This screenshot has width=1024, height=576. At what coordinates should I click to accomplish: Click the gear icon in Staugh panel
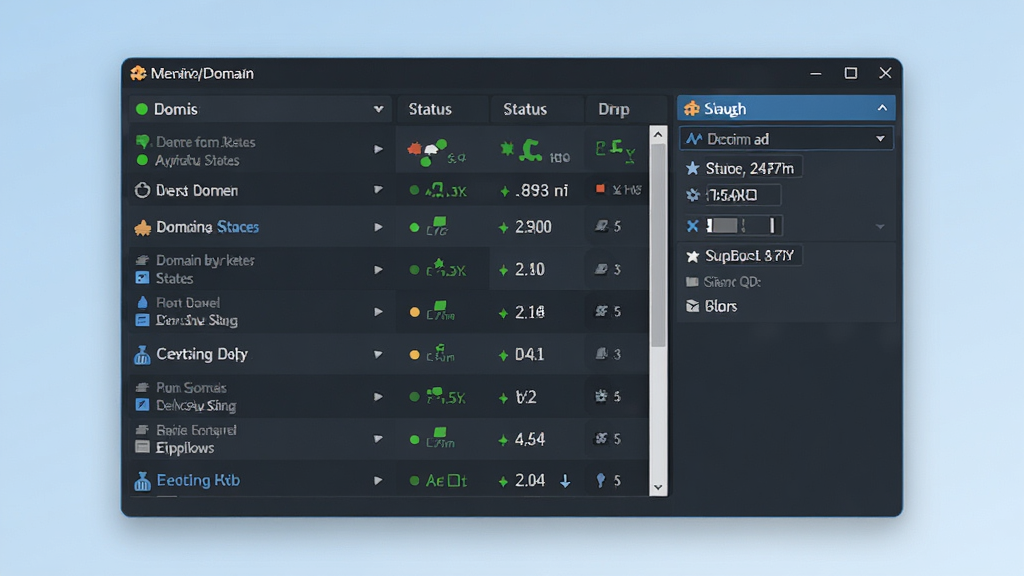[x=693, y=195]
